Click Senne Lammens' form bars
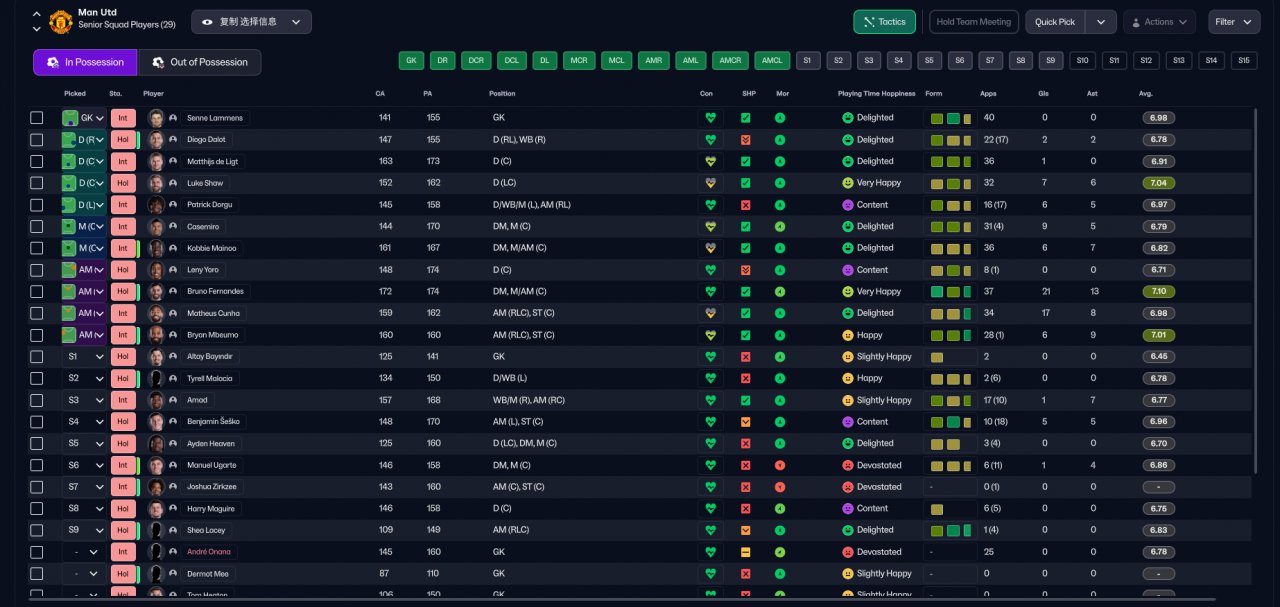Viewport: 1280px width, 607px height. 951,118
